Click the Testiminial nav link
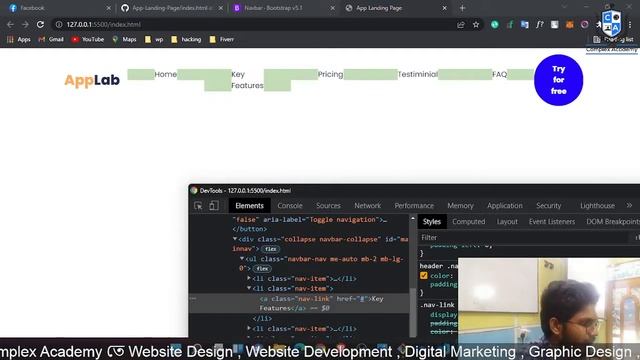The image size is (640, 360). [418, 74]
